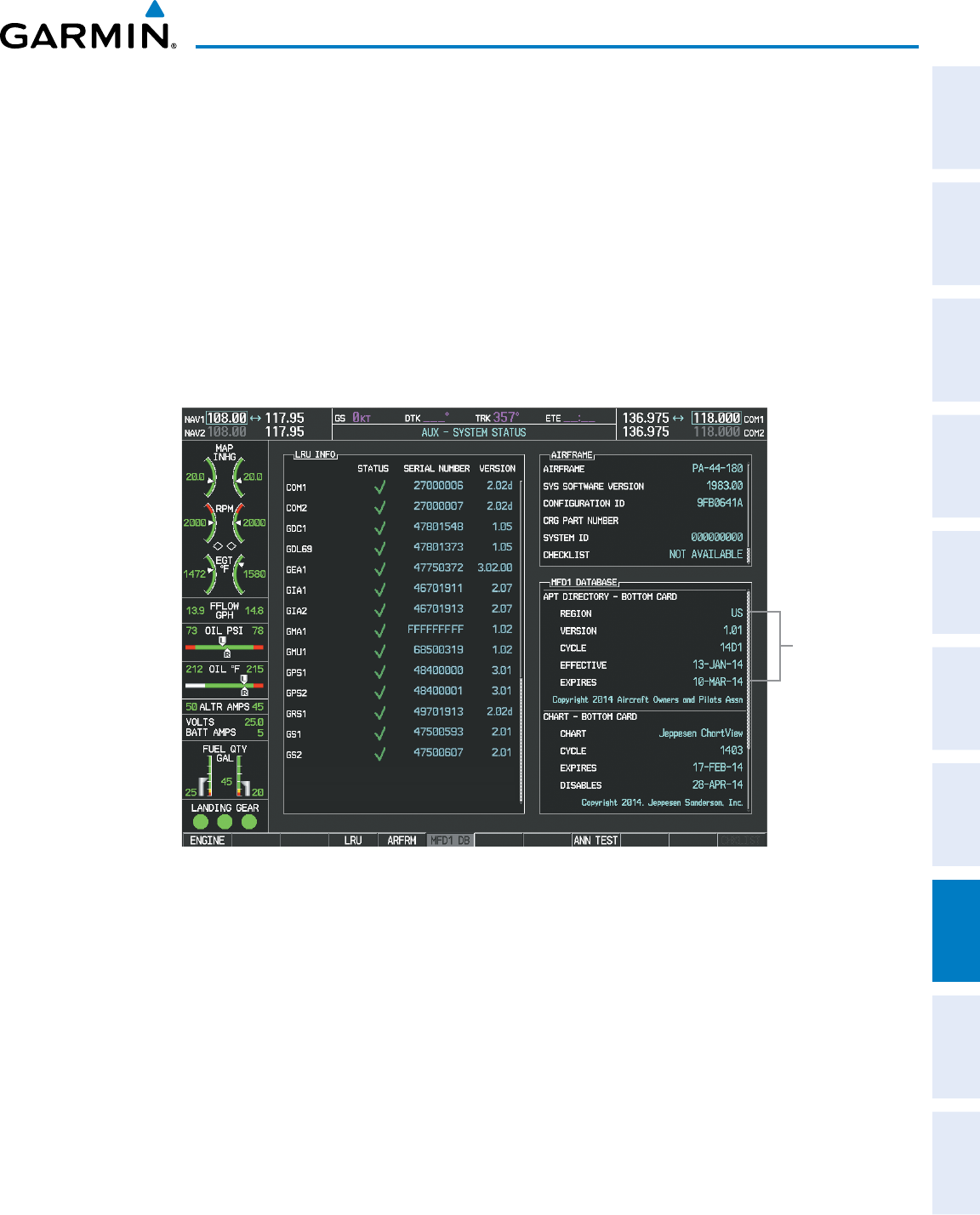This screenshot has width=980, height=1215.
Task: Click CONFIGURATION ID value 9FB0641A
Action: [x=720, y=503]
